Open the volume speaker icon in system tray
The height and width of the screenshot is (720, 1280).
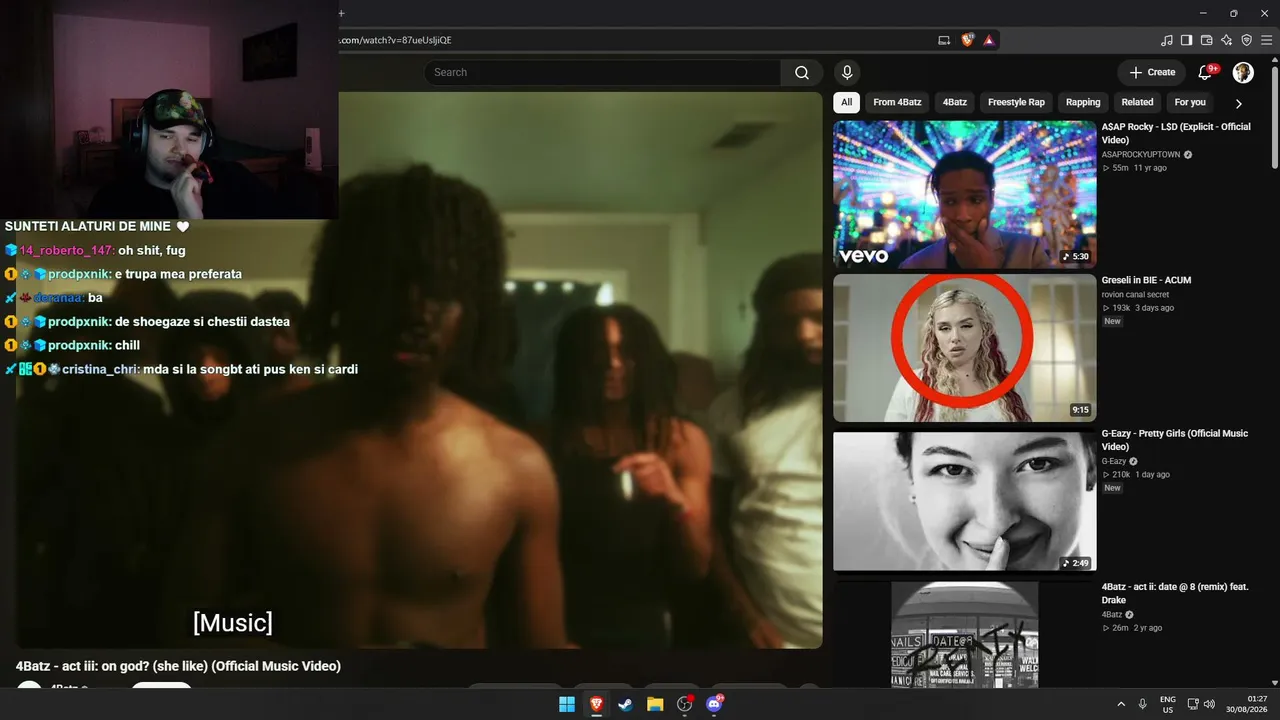coord(1210,704)
